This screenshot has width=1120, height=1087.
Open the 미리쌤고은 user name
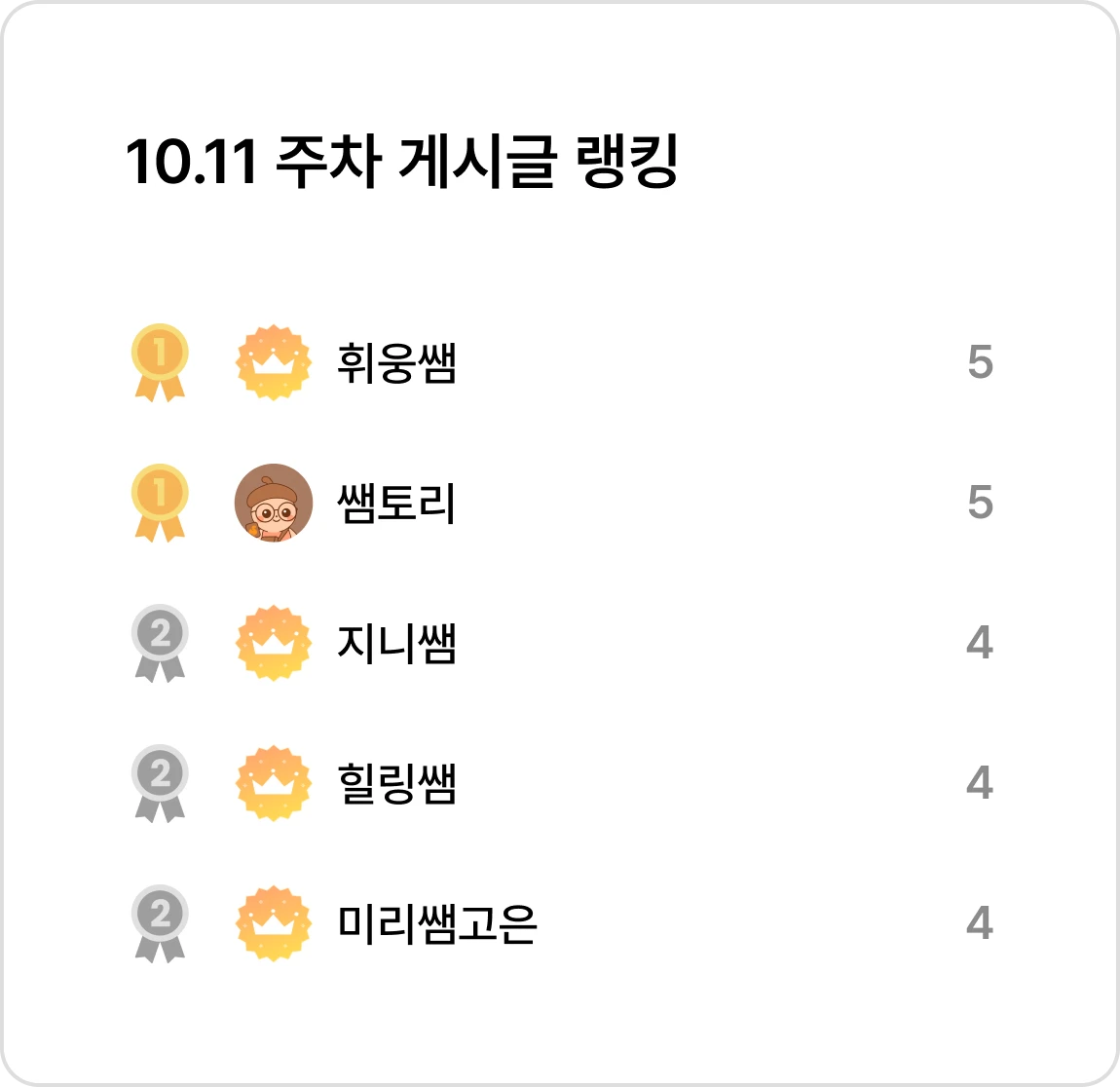pyautogui.click(x=436, y=923)
